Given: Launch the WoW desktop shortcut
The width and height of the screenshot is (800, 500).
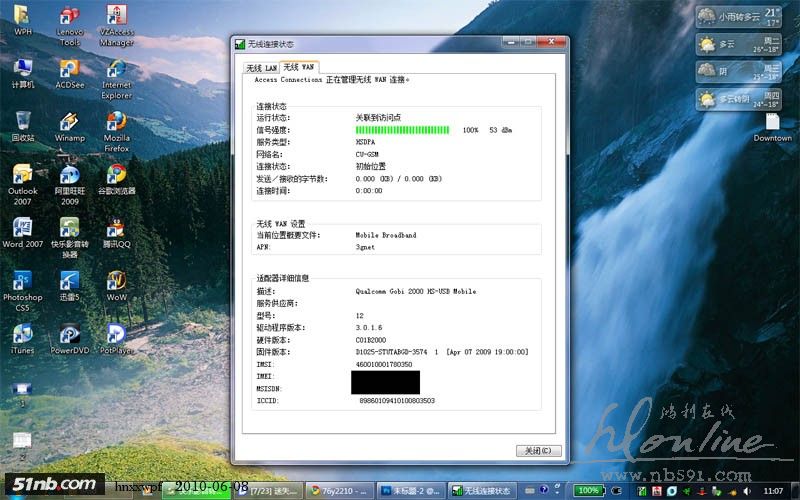Looking at the screenshot, I should pyautogui.click(x=117, y=280).
